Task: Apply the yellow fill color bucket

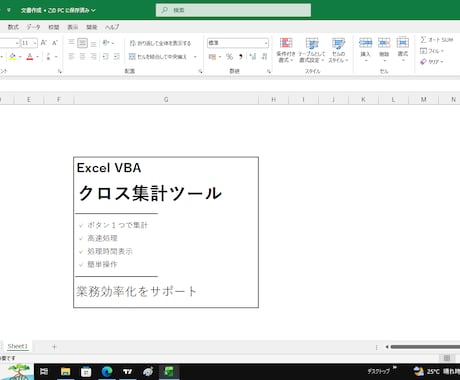Action: tap(13, 57)
